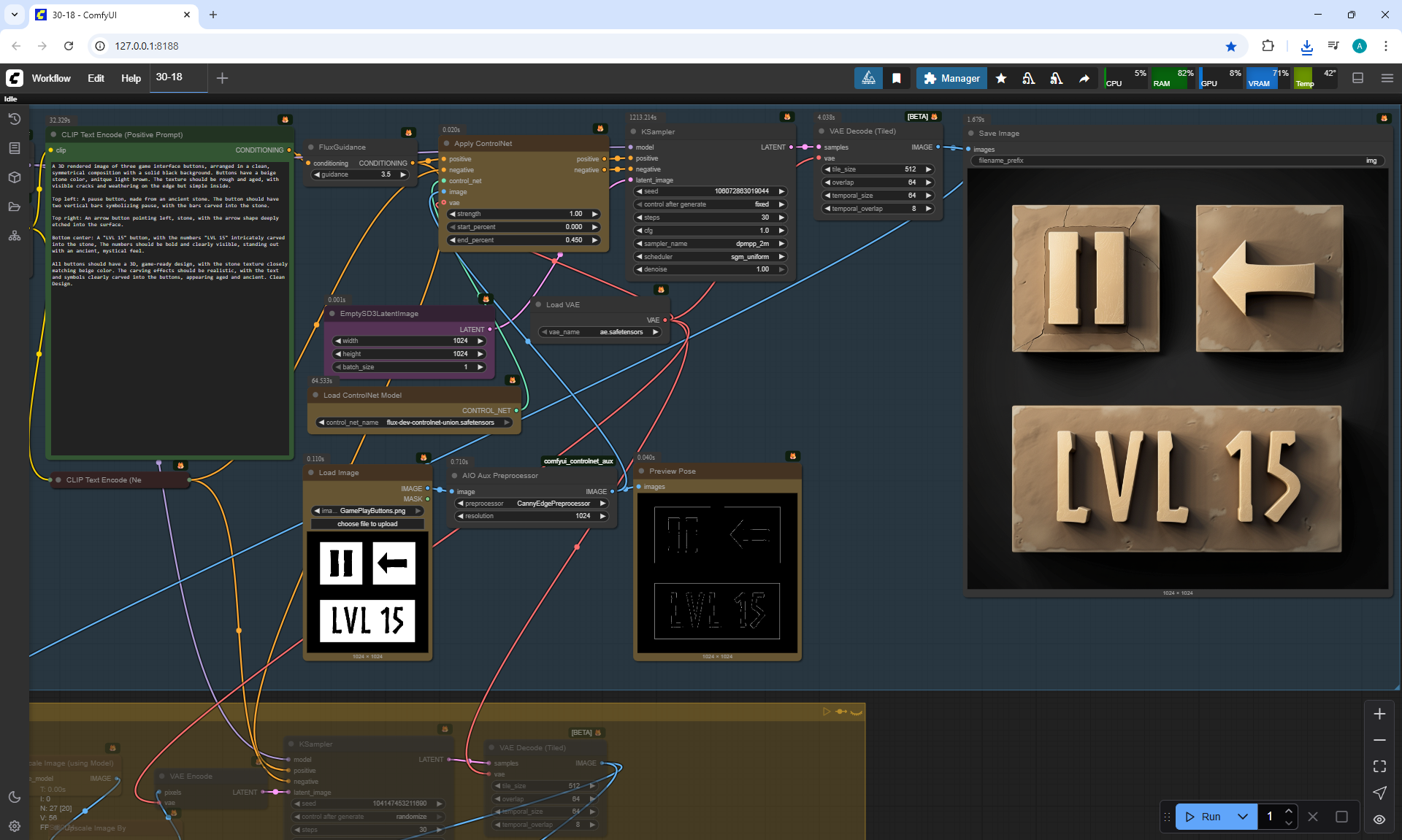Image resolution: width=1402 pixels, height=840 pixels.
Task: Toggle the dark theme moon icon
Action: tap(14, 797)
